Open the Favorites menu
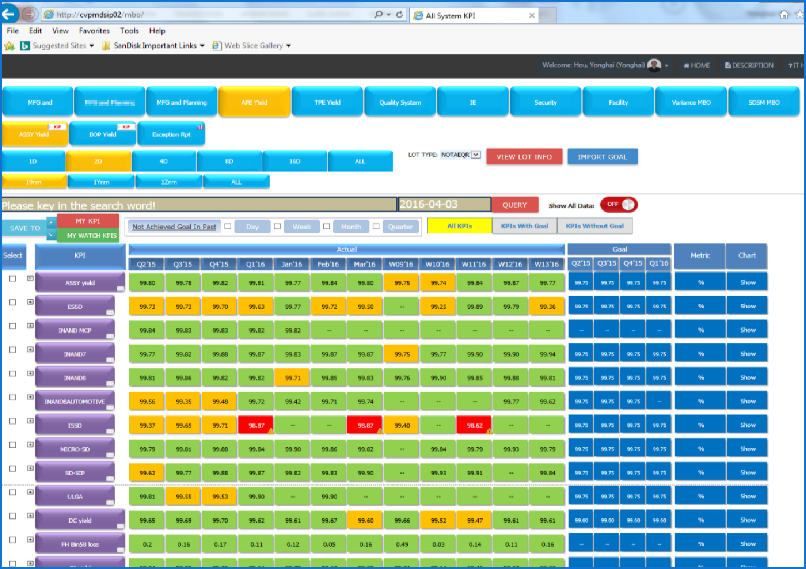 (95, 31)
